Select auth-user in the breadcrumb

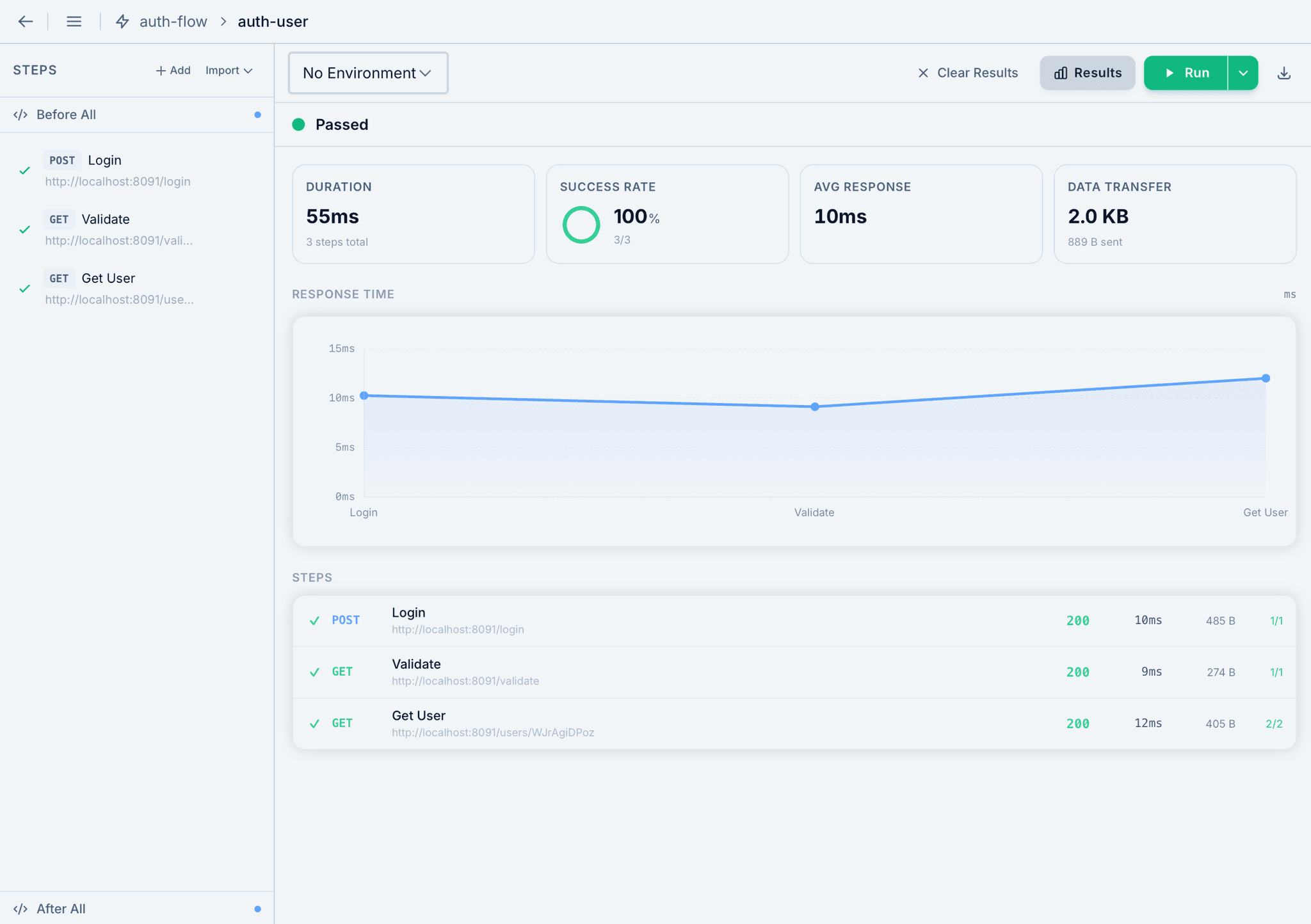pyautogui.click(x=272, y=21)
